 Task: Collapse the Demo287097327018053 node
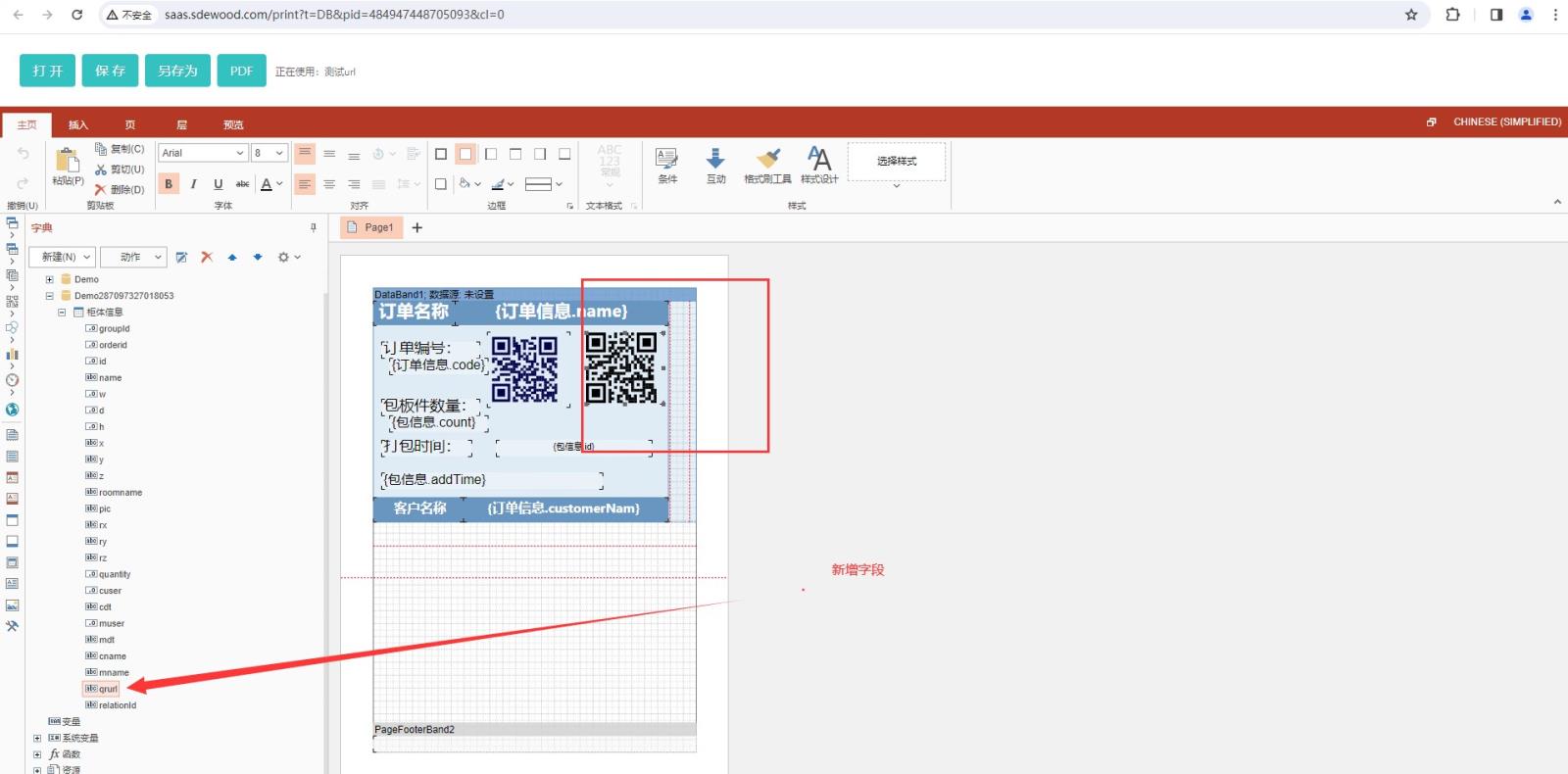pos(49,296)
